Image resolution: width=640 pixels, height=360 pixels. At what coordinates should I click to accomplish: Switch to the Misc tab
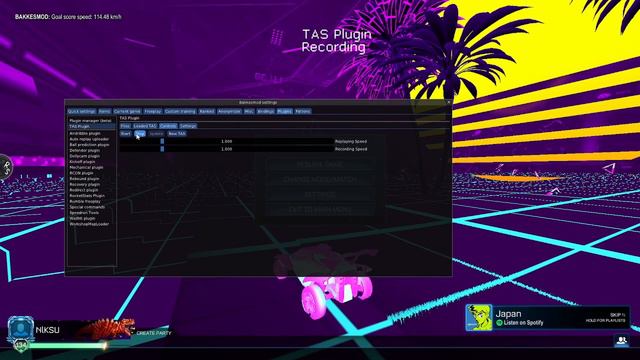pos(249,111)
